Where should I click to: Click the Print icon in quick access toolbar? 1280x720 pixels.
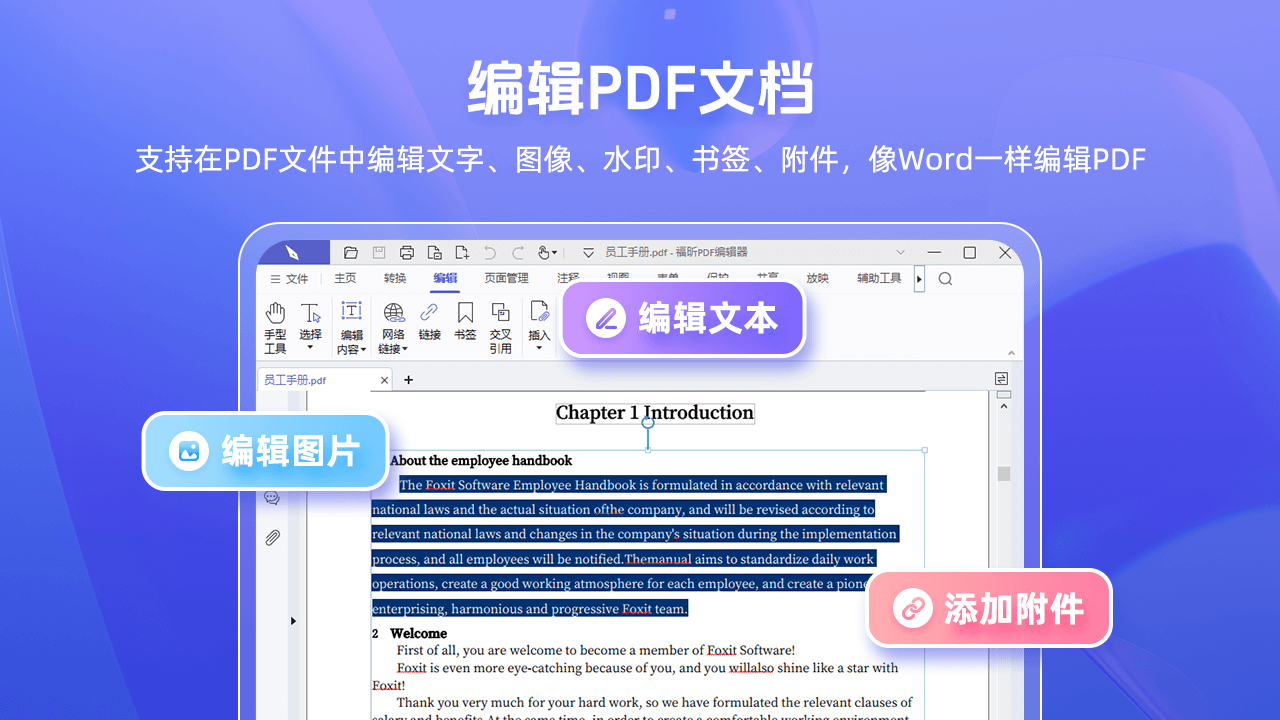click(x=406, y=252)
